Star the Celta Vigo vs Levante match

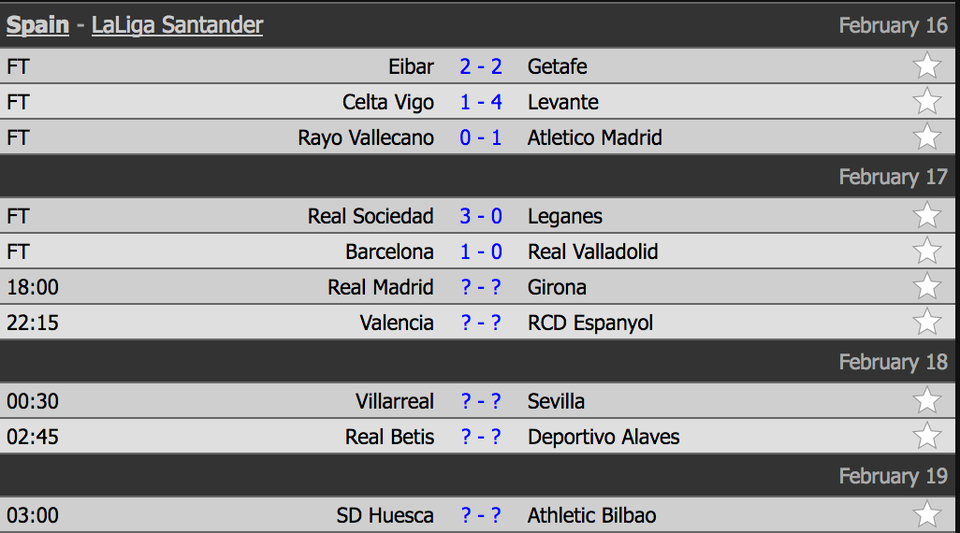[x=926, y=101]
